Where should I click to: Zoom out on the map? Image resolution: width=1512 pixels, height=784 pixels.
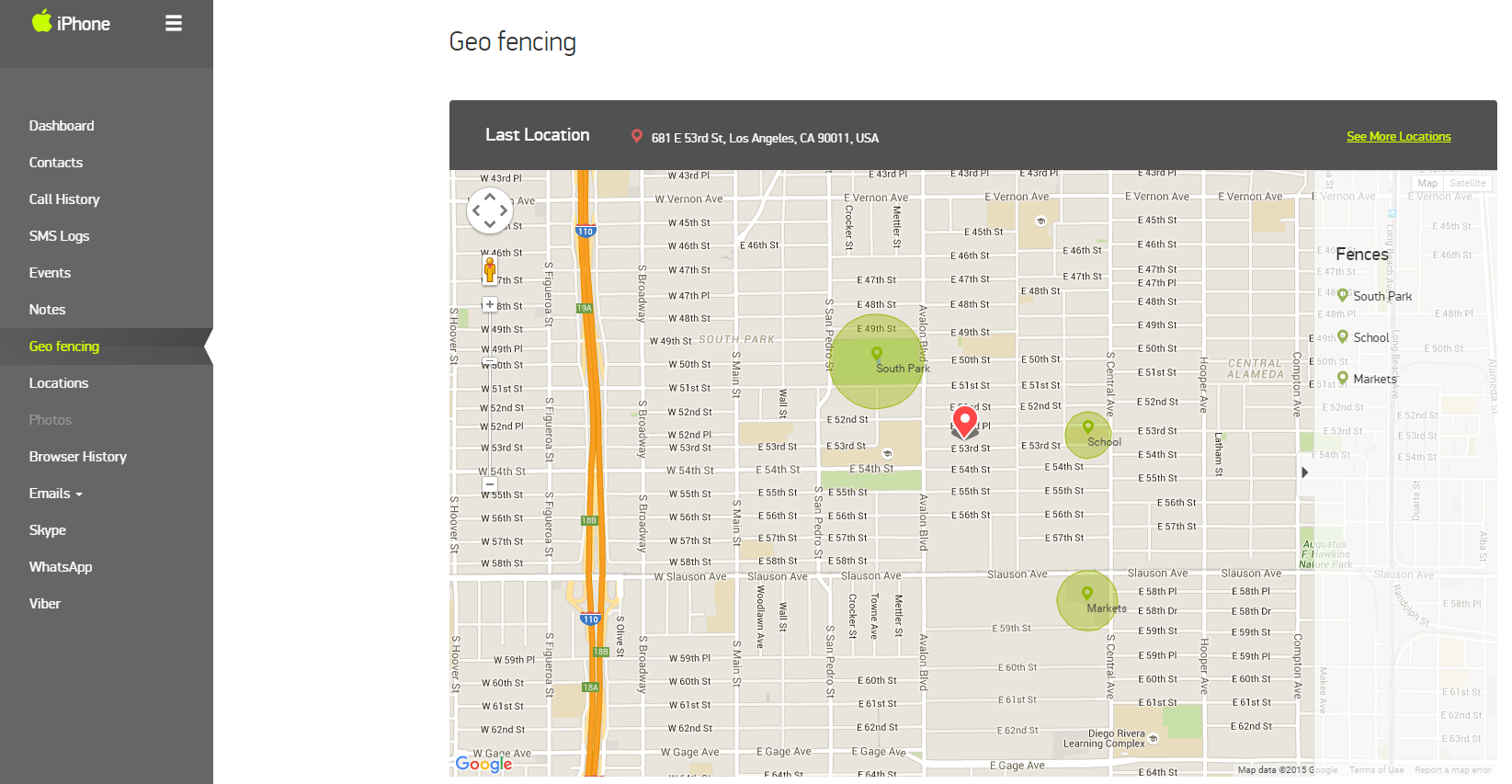[490, 483]
